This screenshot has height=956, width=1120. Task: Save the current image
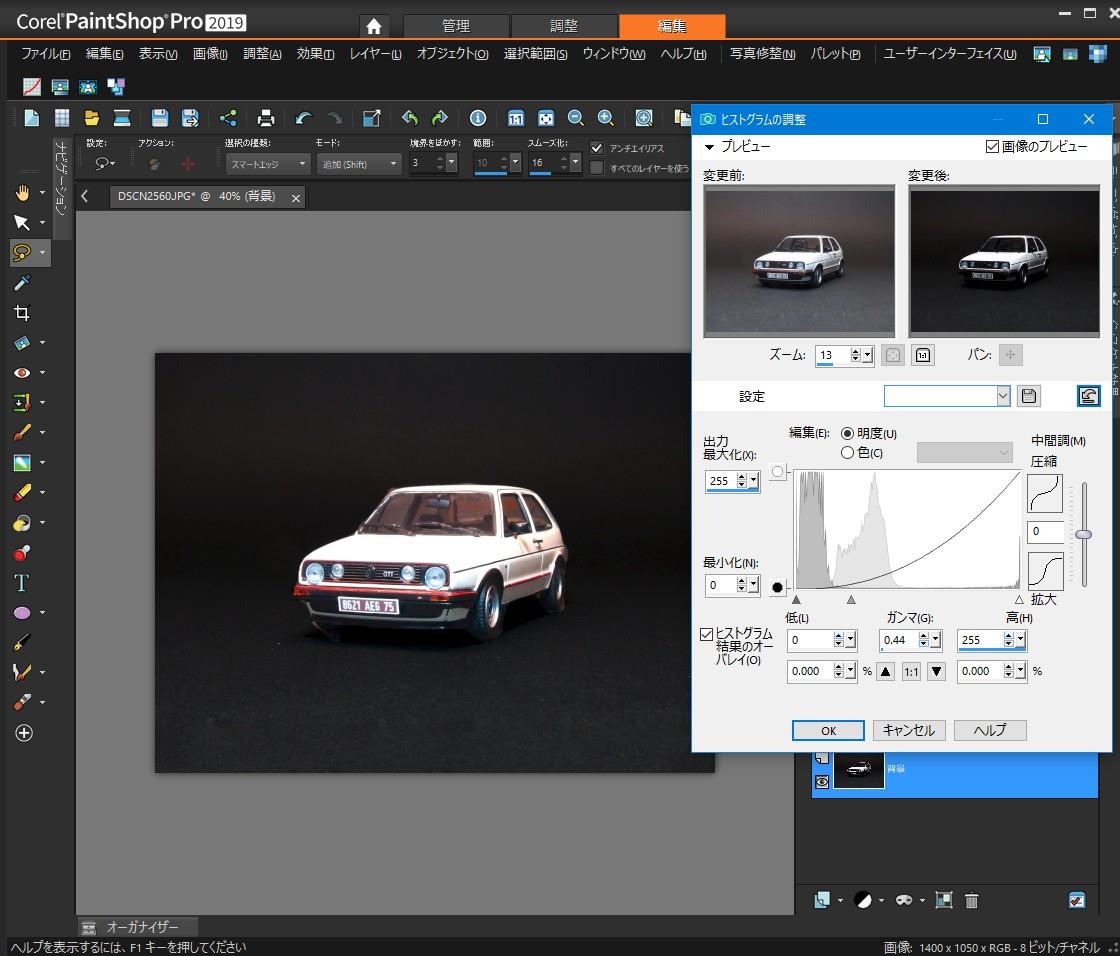pyautogui.click(x=160, y=118)
